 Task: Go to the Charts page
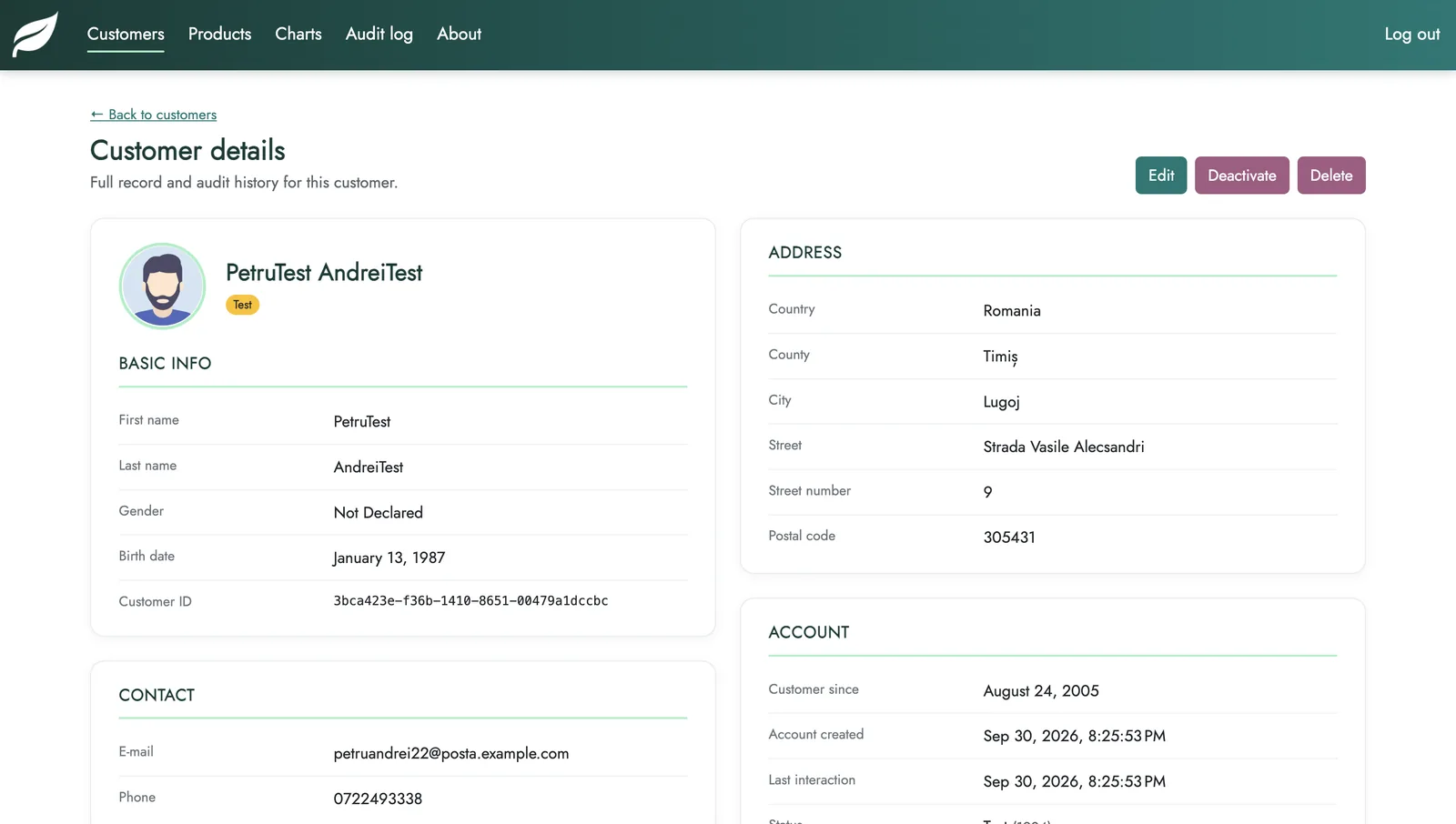[x=298, y=34]
